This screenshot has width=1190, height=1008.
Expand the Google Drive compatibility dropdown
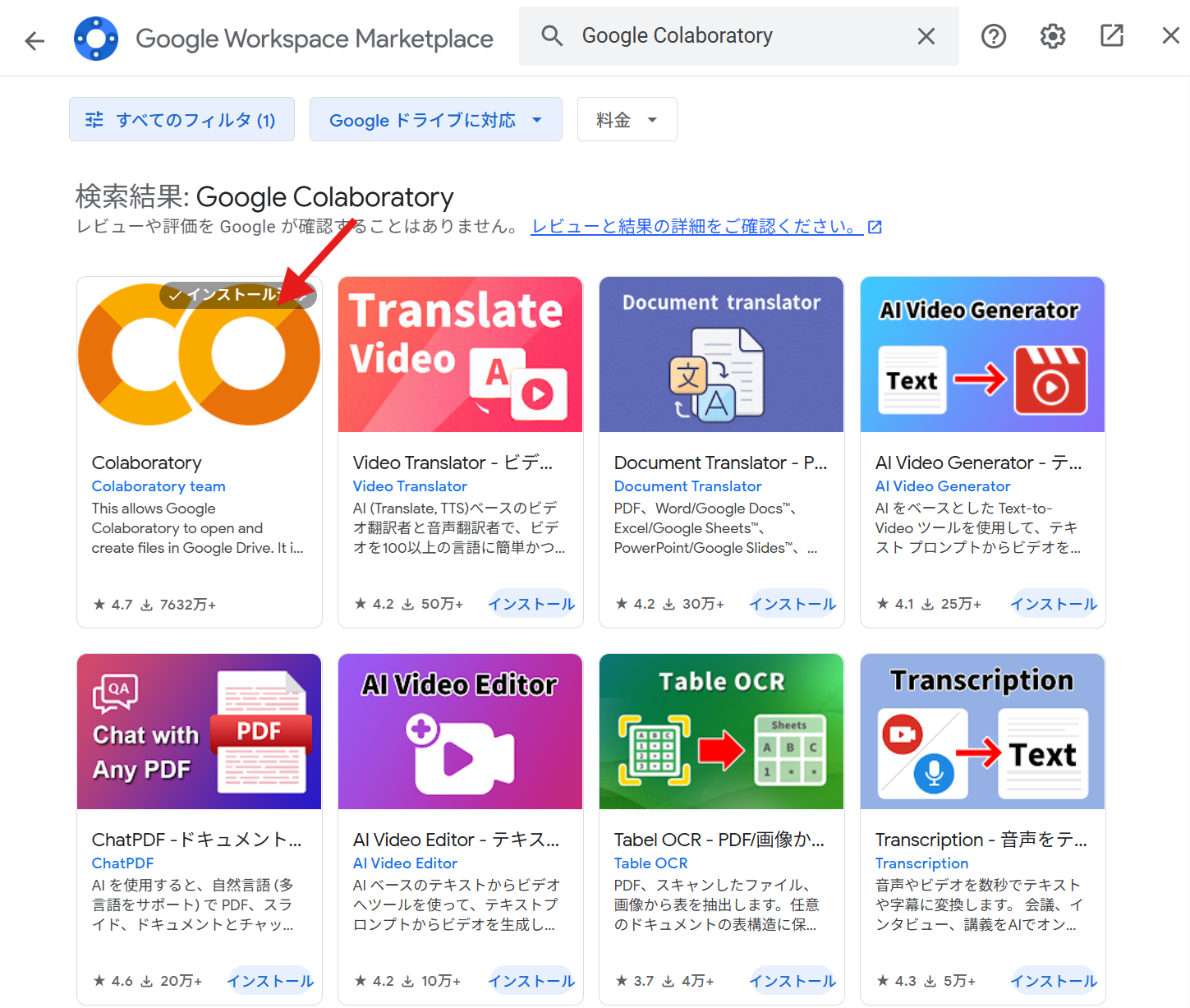pos(435,120)
